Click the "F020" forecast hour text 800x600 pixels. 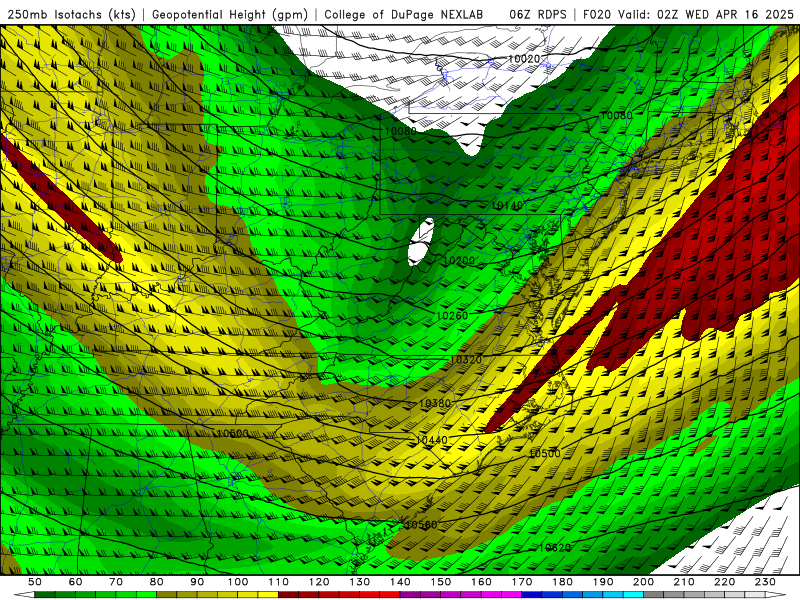(x=596, y=15)
